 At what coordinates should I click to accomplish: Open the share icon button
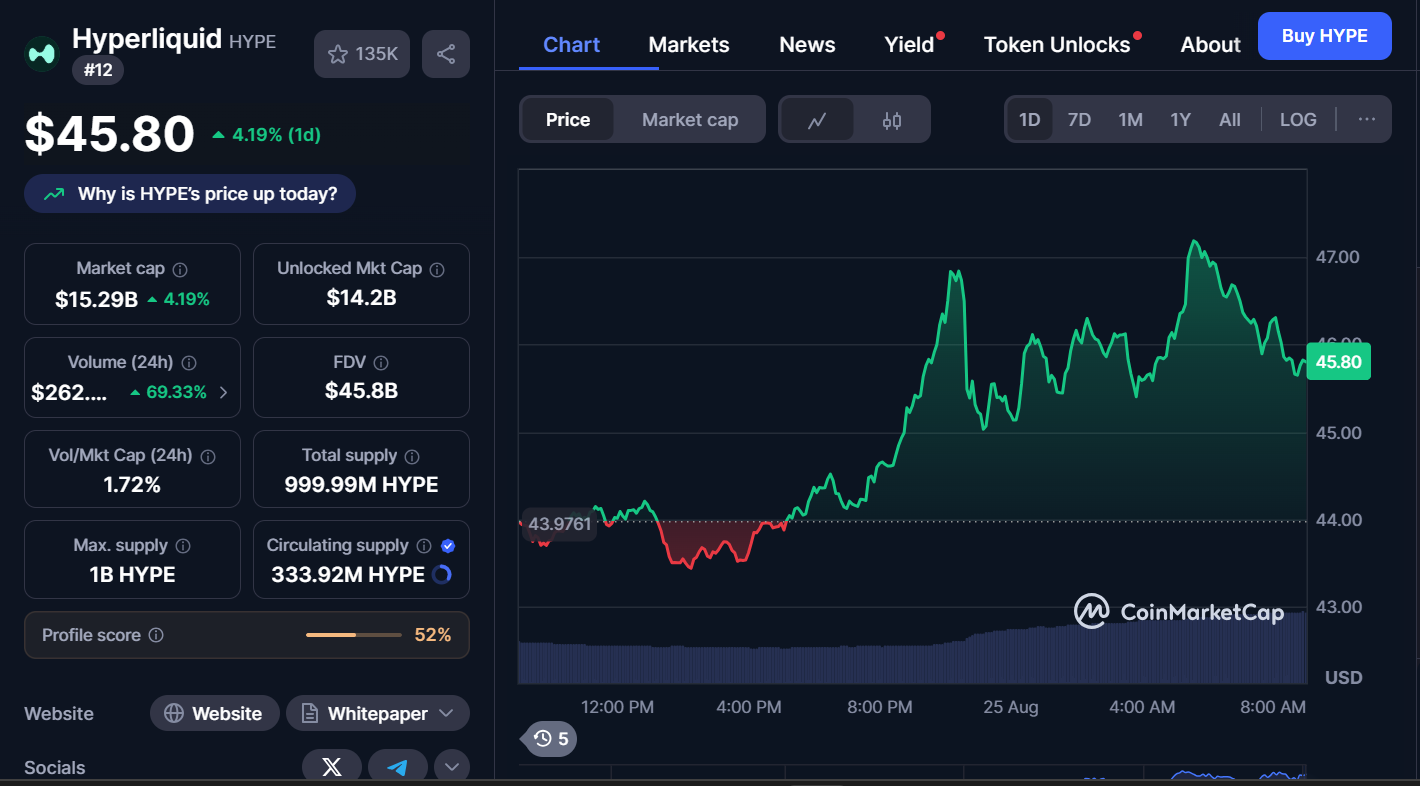(x=446, y=54)
